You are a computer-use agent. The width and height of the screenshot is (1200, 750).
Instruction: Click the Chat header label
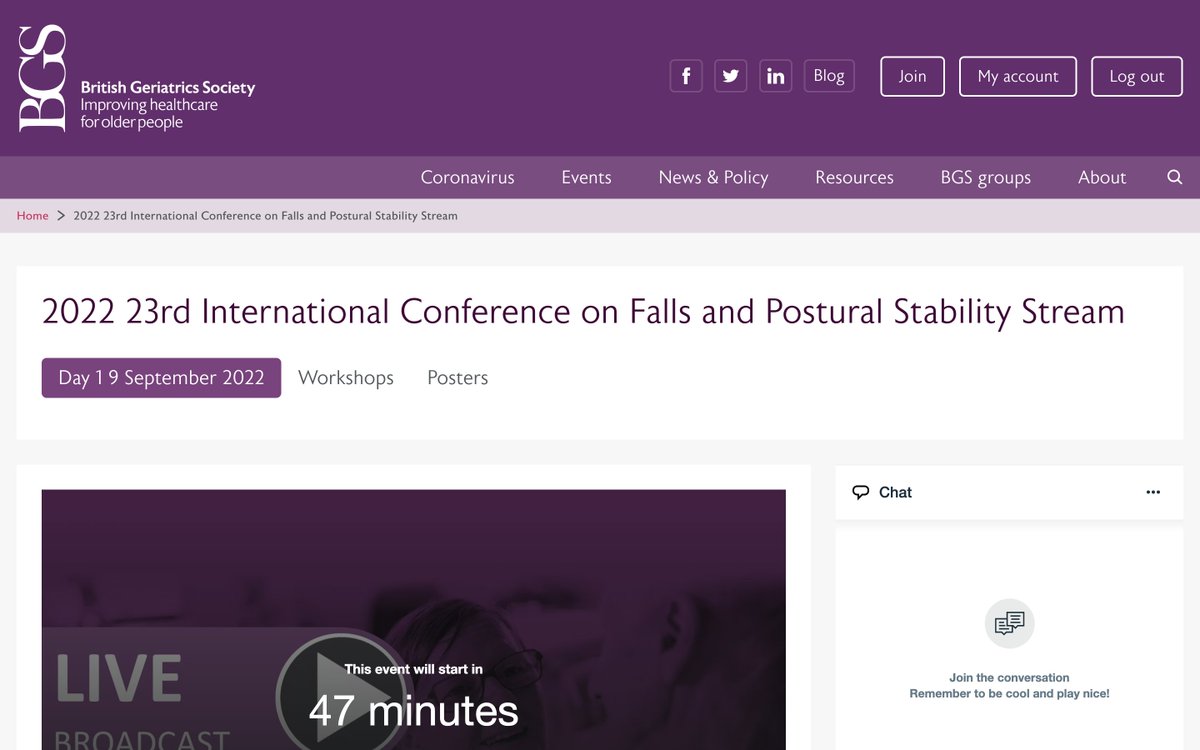(x=895, y=492)
